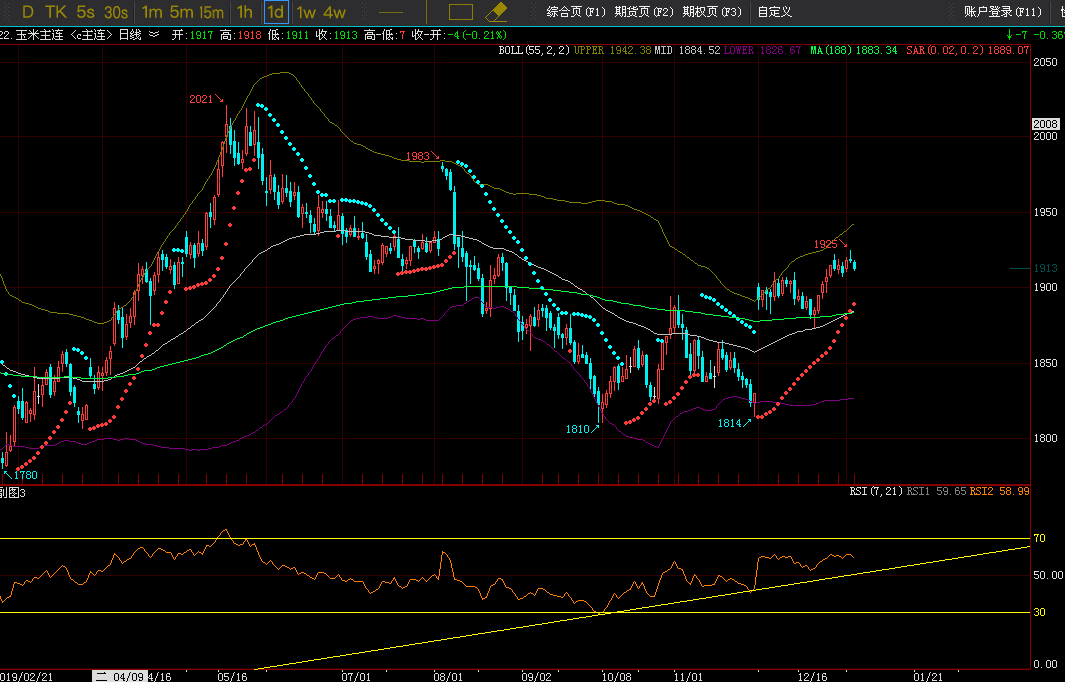
Task: Click the 1983 high price marker
Action: tap(418, 156)
